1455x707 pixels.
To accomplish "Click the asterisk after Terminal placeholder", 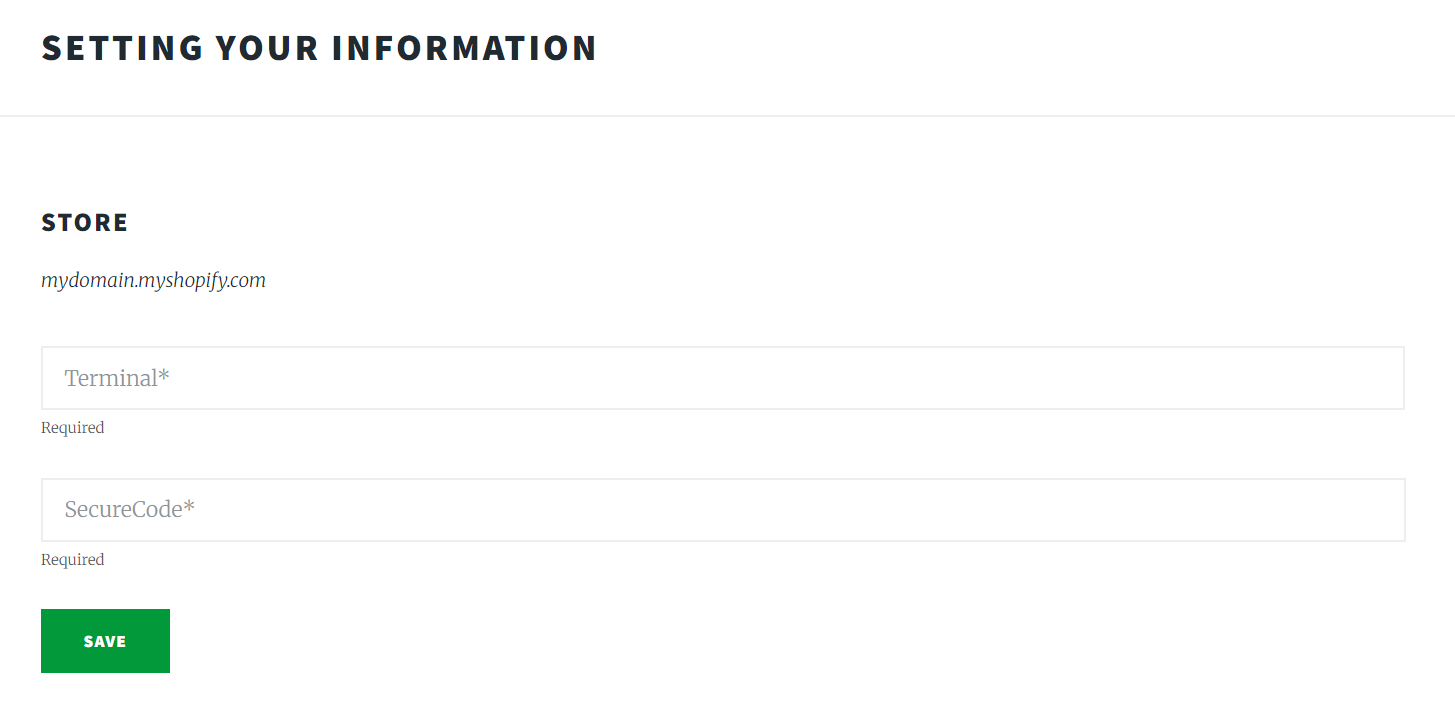I will (x=165, y=375).
